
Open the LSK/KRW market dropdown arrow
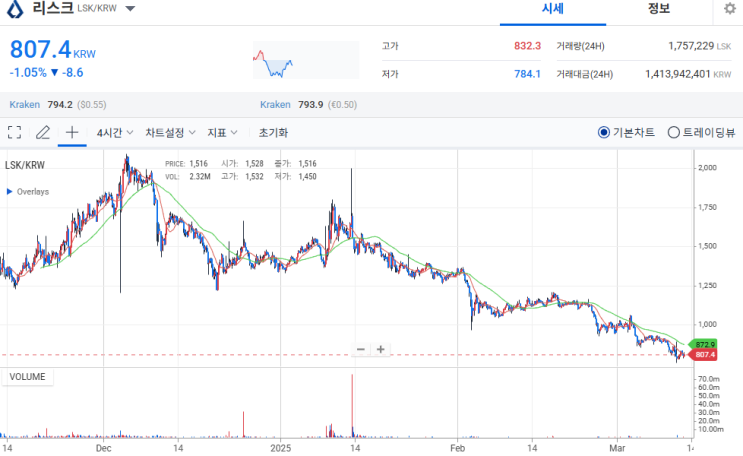[x=130, y=9]
